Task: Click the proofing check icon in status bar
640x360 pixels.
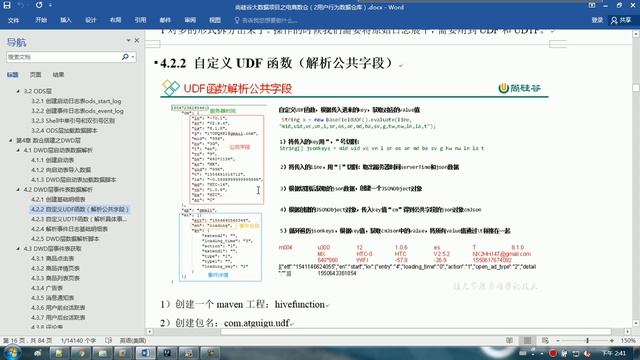Action: coord(108,340)
